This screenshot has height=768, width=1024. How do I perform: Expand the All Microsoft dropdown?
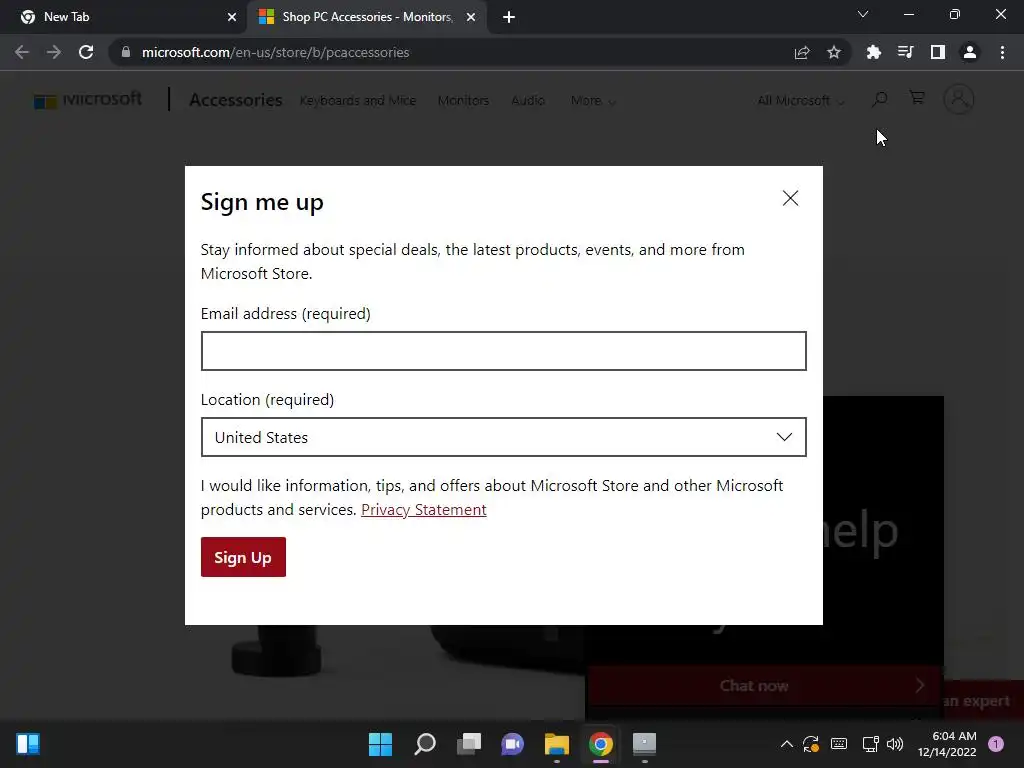[801, 101]
